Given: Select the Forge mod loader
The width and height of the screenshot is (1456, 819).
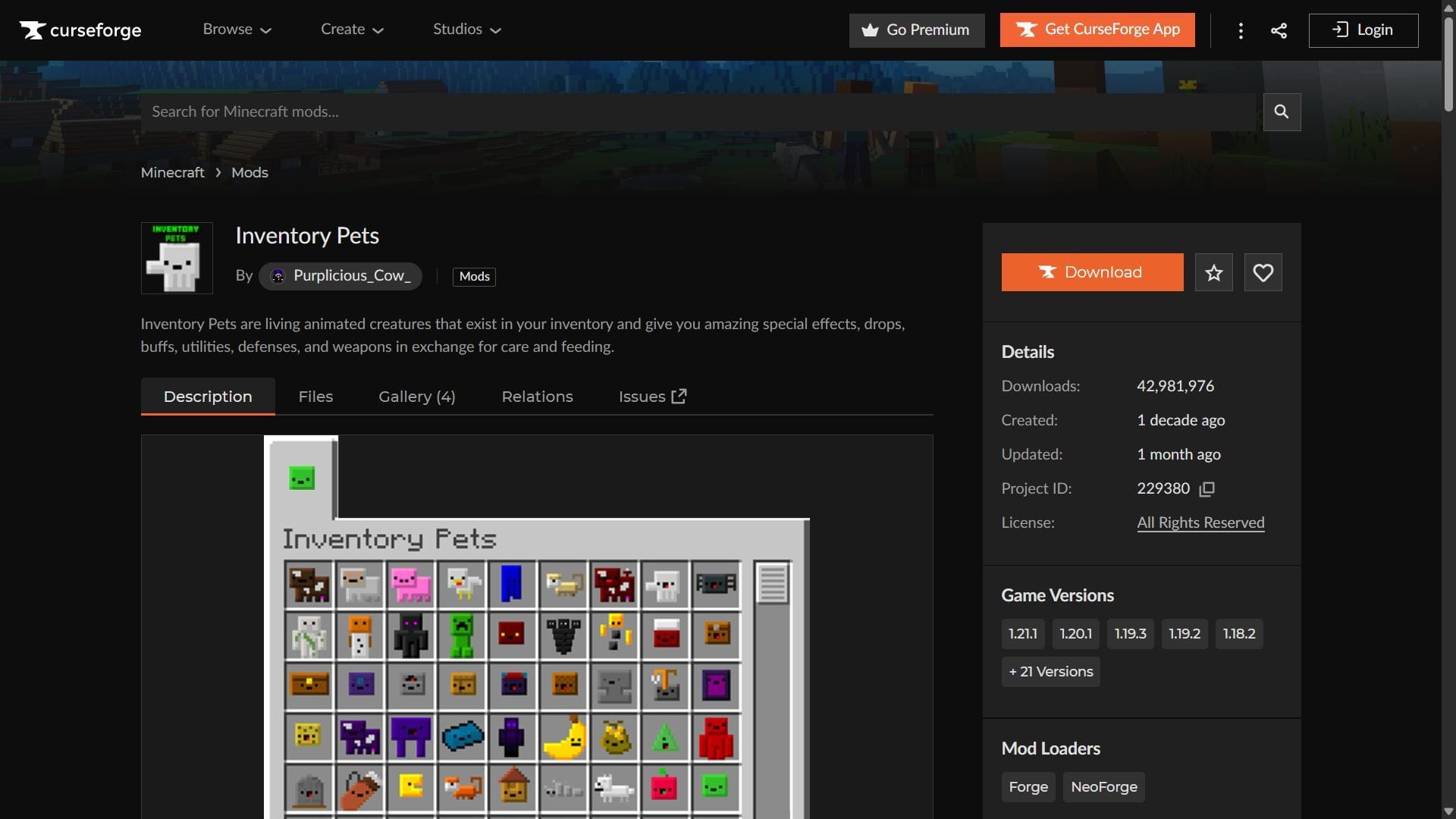Looking at the screenshot, I should point(1028,786).
